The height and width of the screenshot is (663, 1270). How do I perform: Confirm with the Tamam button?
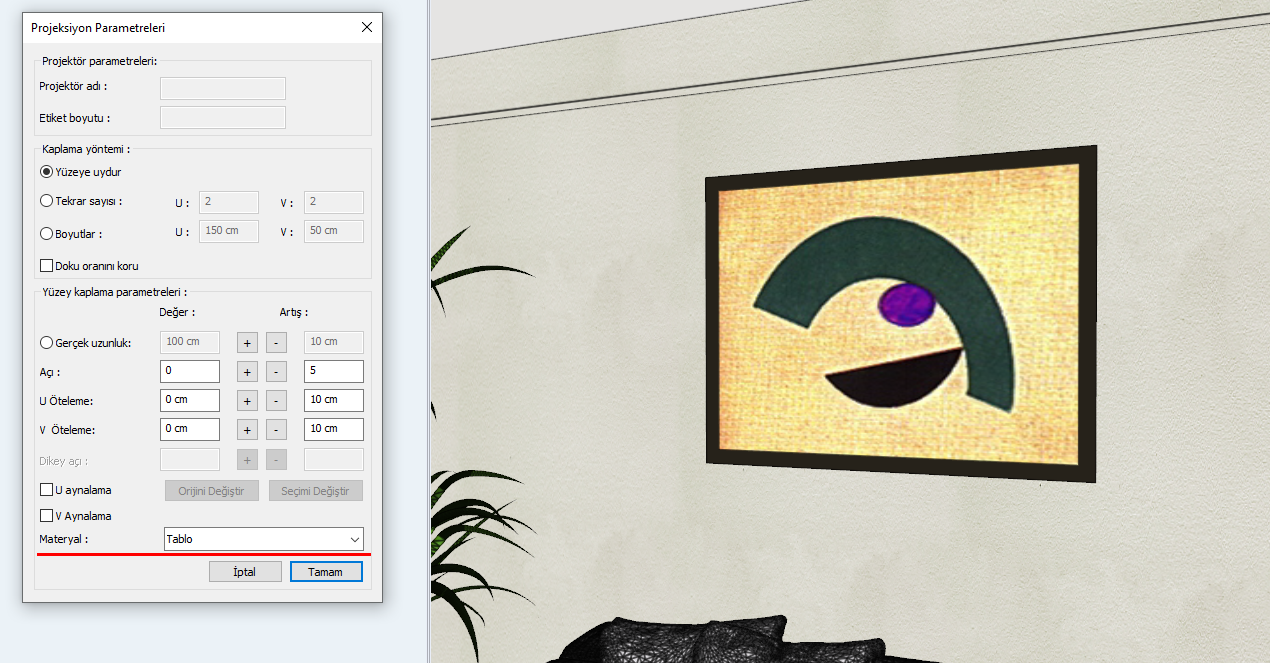coord(326,572)
